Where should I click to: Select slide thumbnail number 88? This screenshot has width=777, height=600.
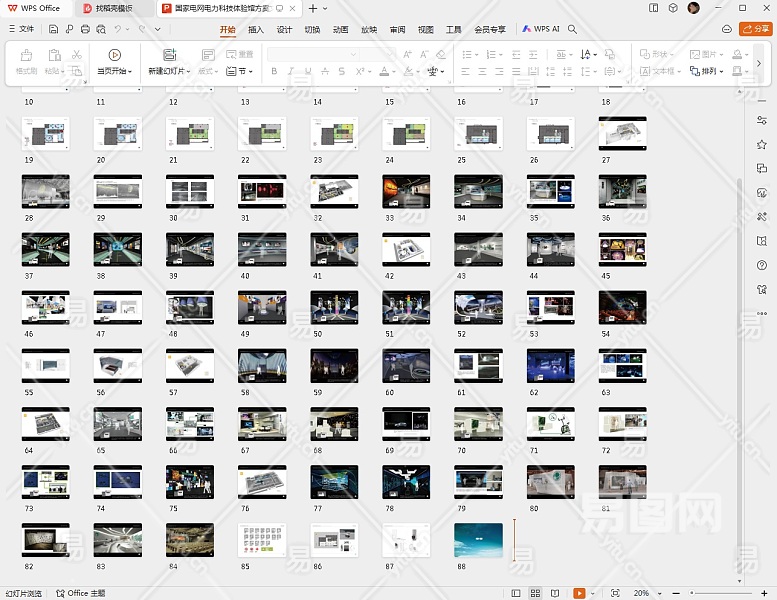pyautogui.click(x=478, y=540)
